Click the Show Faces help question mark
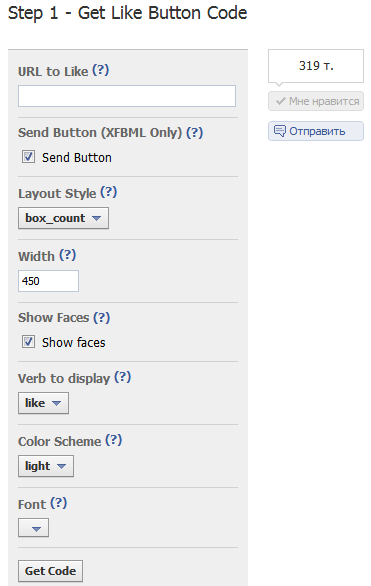This screenshot has height=586, width=371. (x=102, y=317)
